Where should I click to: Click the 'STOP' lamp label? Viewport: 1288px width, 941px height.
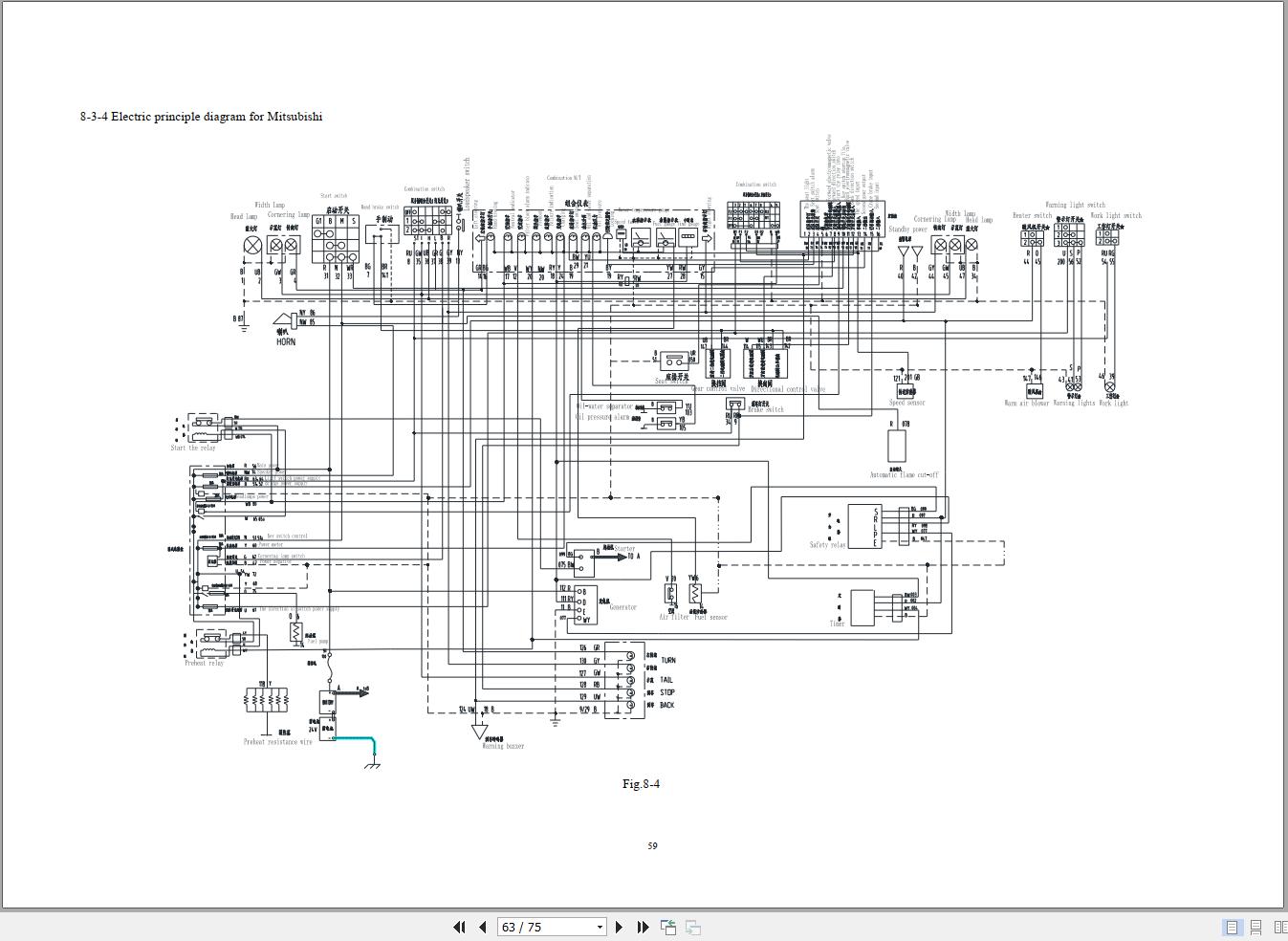pyautogui.click(x=666, y=692)
